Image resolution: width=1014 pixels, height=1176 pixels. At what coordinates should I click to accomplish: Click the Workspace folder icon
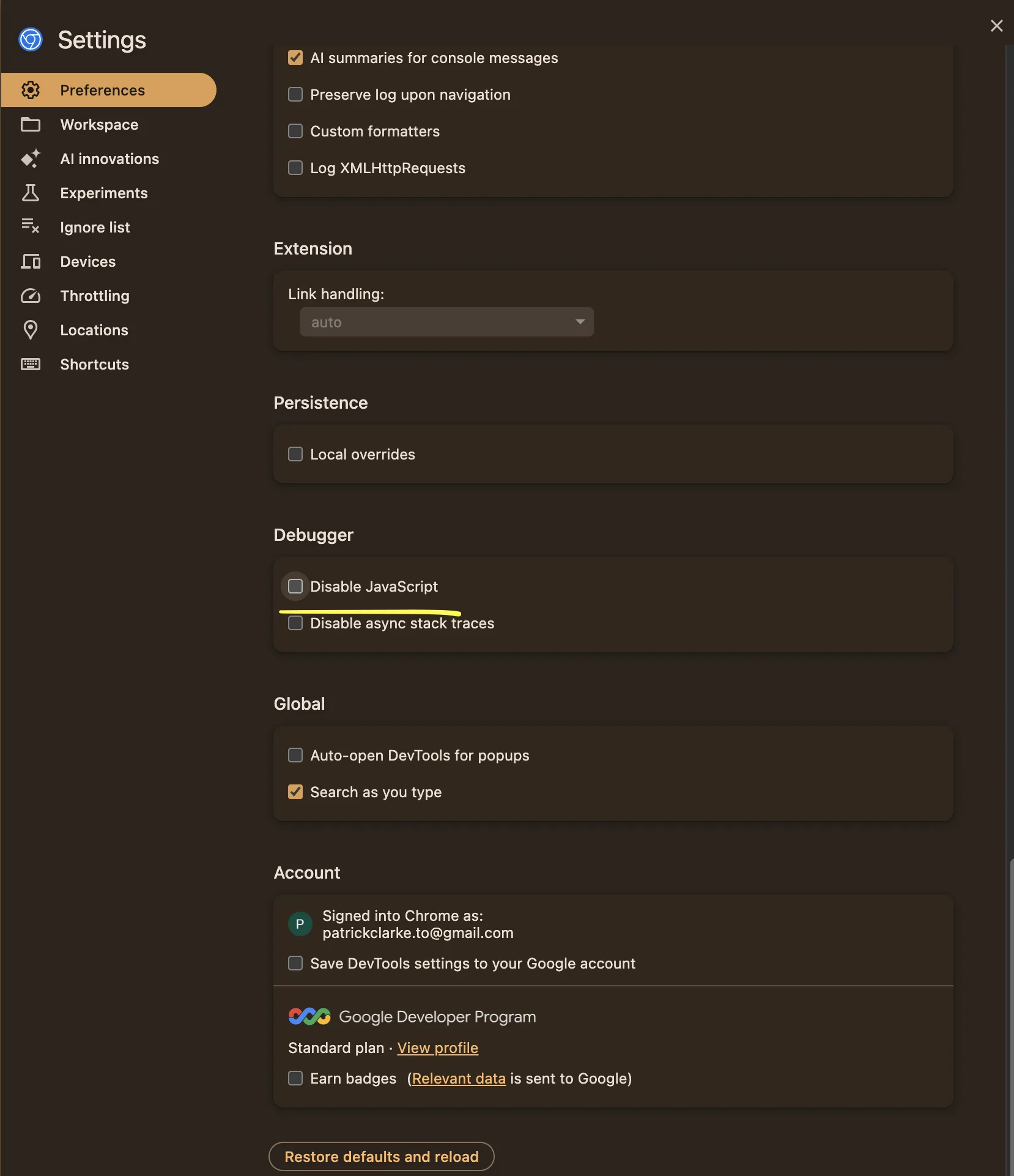[x=31, y=124]
